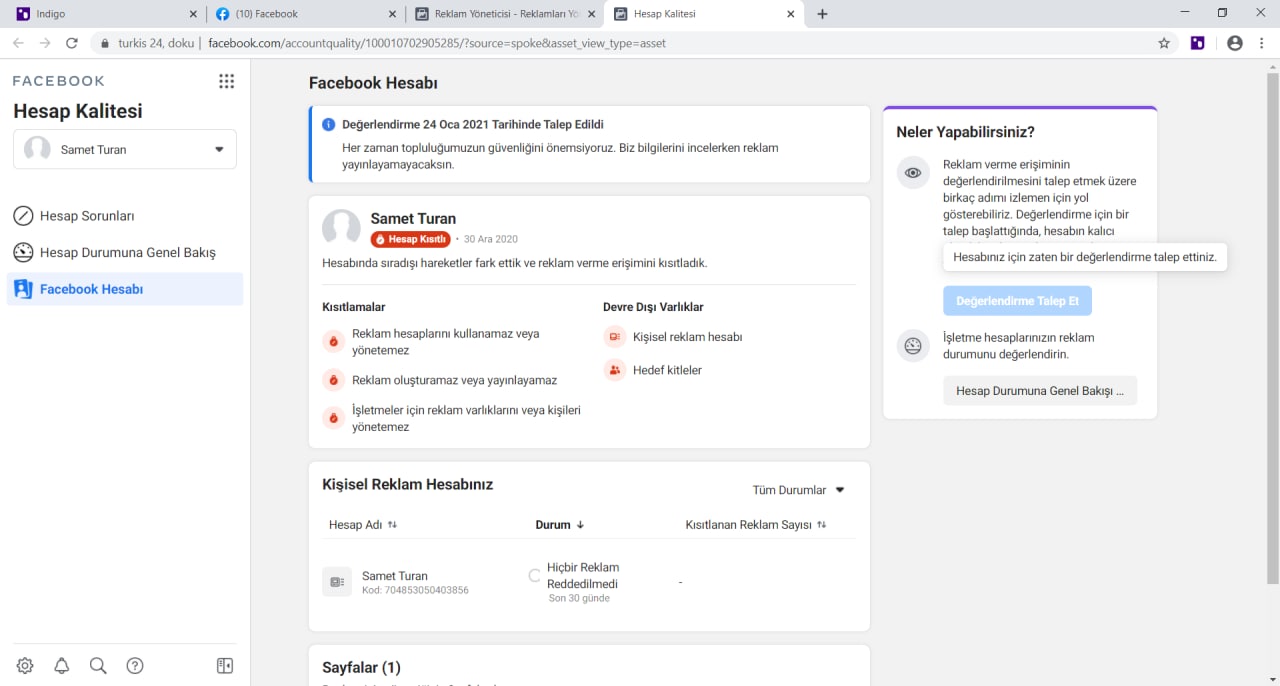Click 'Hiçbir Reklam Reddedilmedi' status text
The height and width of the screenshot is (686, 1280).
tap(583, 576)
